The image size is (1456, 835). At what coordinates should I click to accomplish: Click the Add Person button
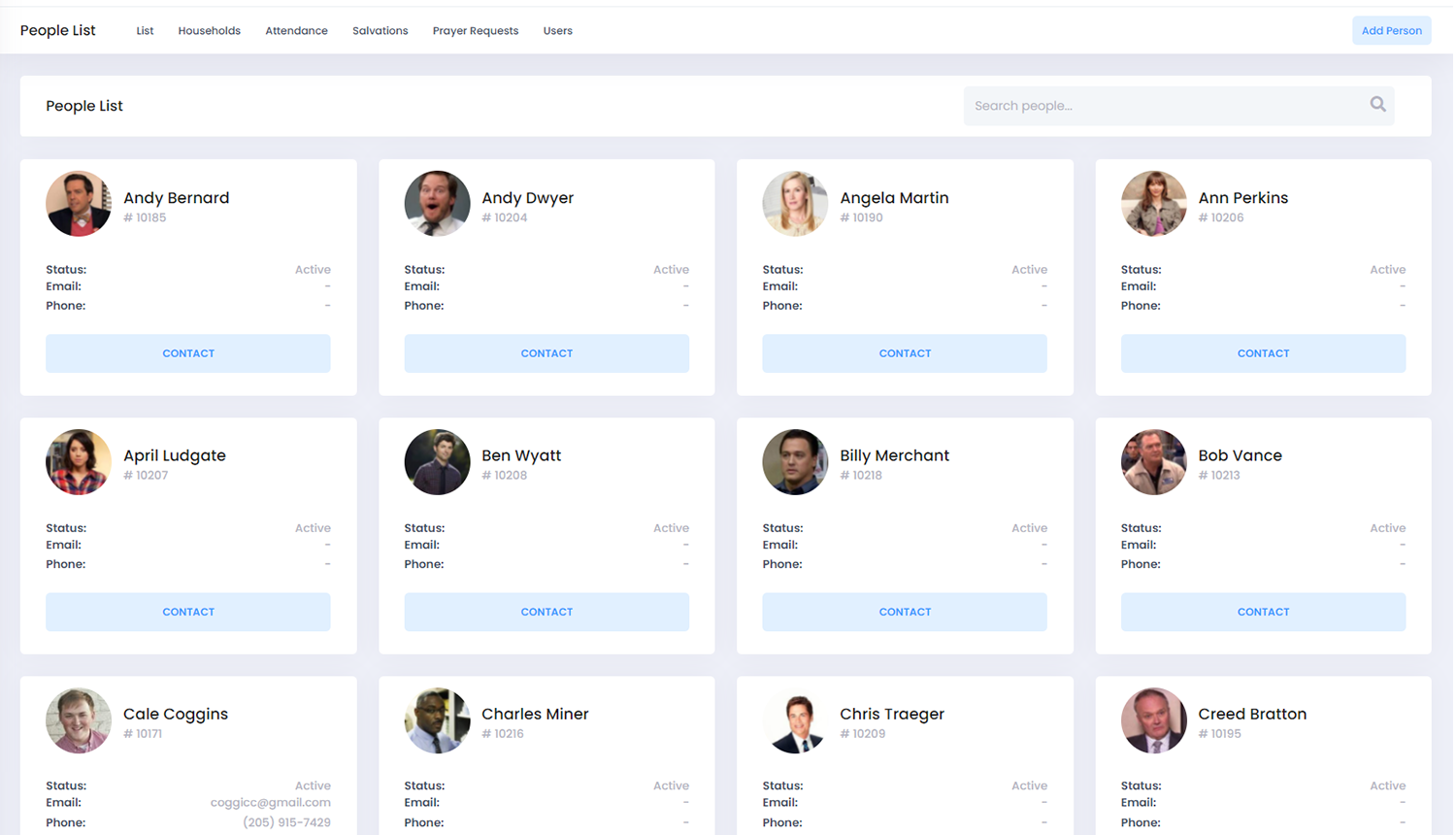[1391, 30]
